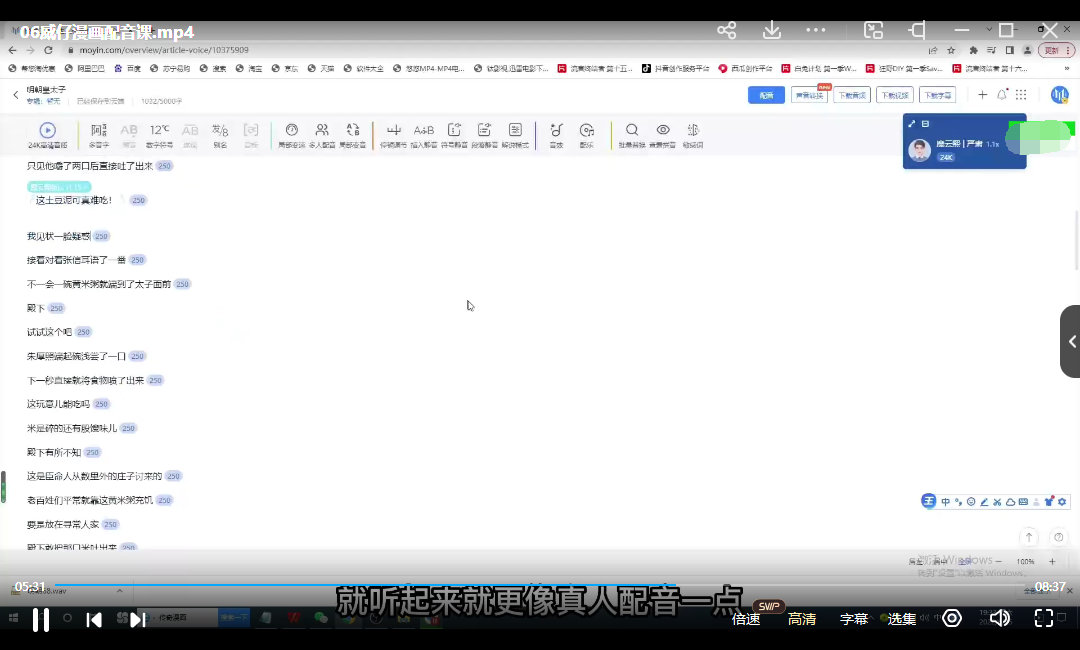Open the 音效 sound effects tool
Viewport: 1080px width, 650px height.
(x=556, y=135)
